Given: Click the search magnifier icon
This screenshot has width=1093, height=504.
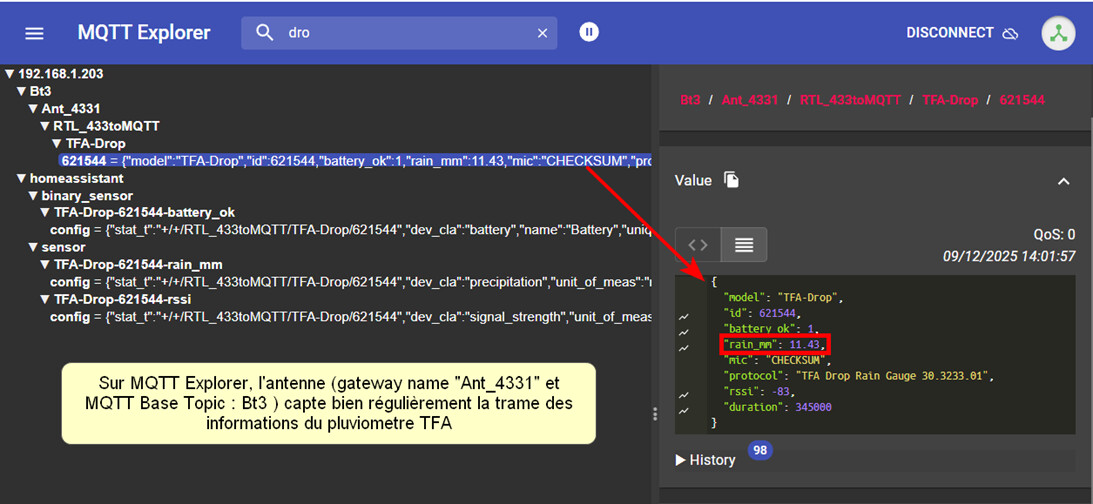Looking at the screenshot, I should click(265, 33).
